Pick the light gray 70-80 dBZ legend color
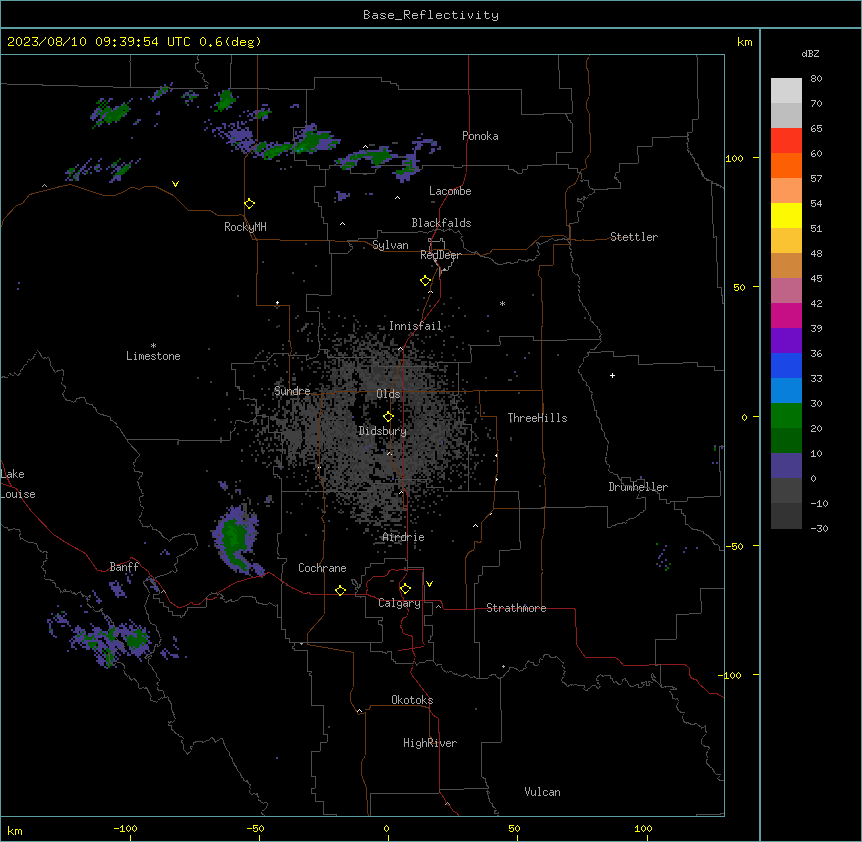 [786, 91]
